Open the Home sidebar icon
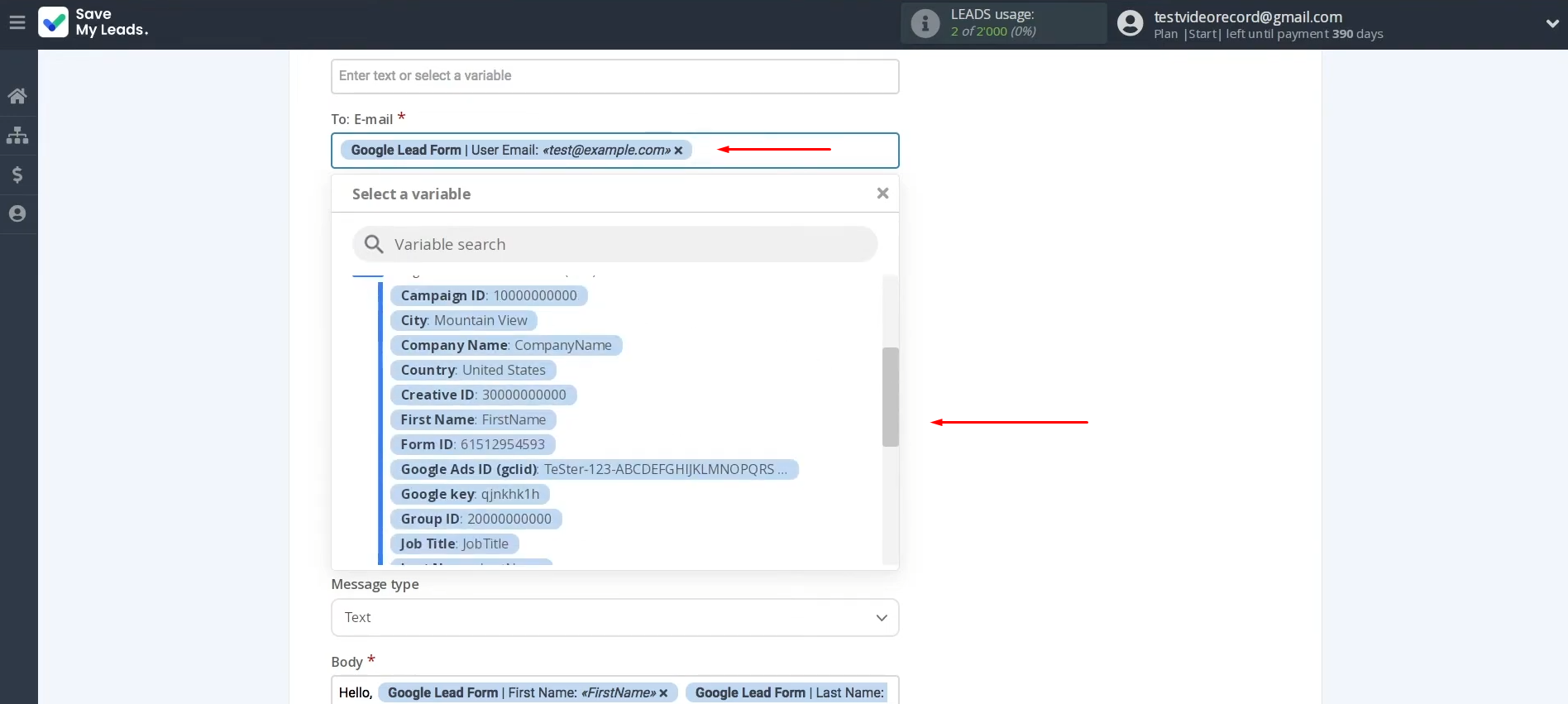This screenshot has width=1568, height=704. pyautogui.click(x=17, y=96)
